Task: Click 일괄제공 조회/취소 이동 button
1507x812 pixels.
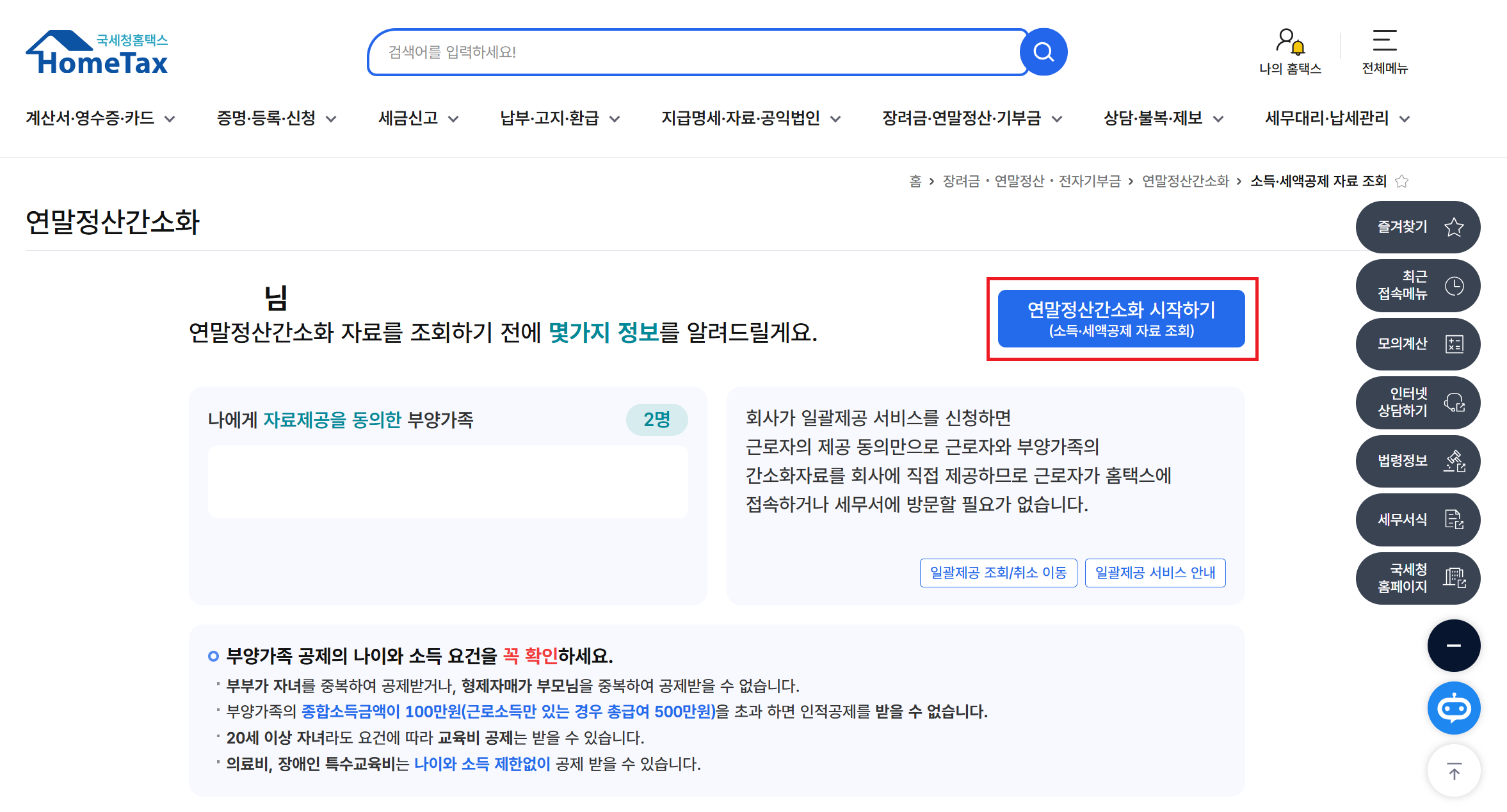Action: tap(998, 573)
